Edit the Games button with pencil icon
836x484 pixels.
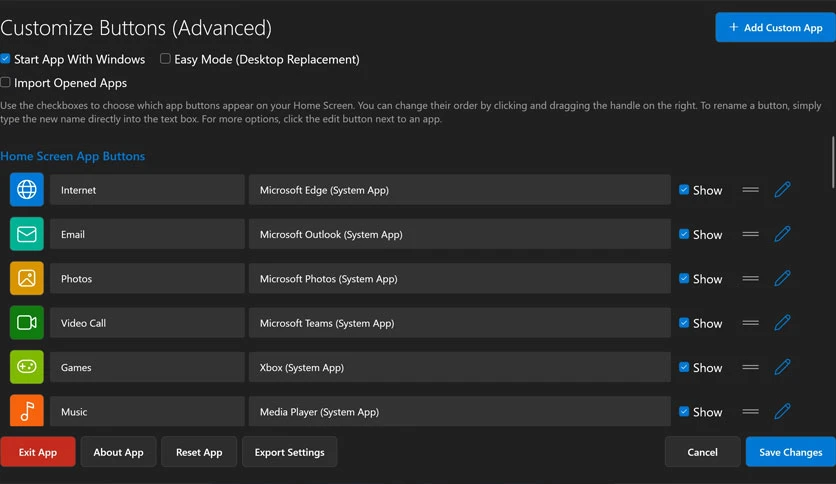click(782, 367)
